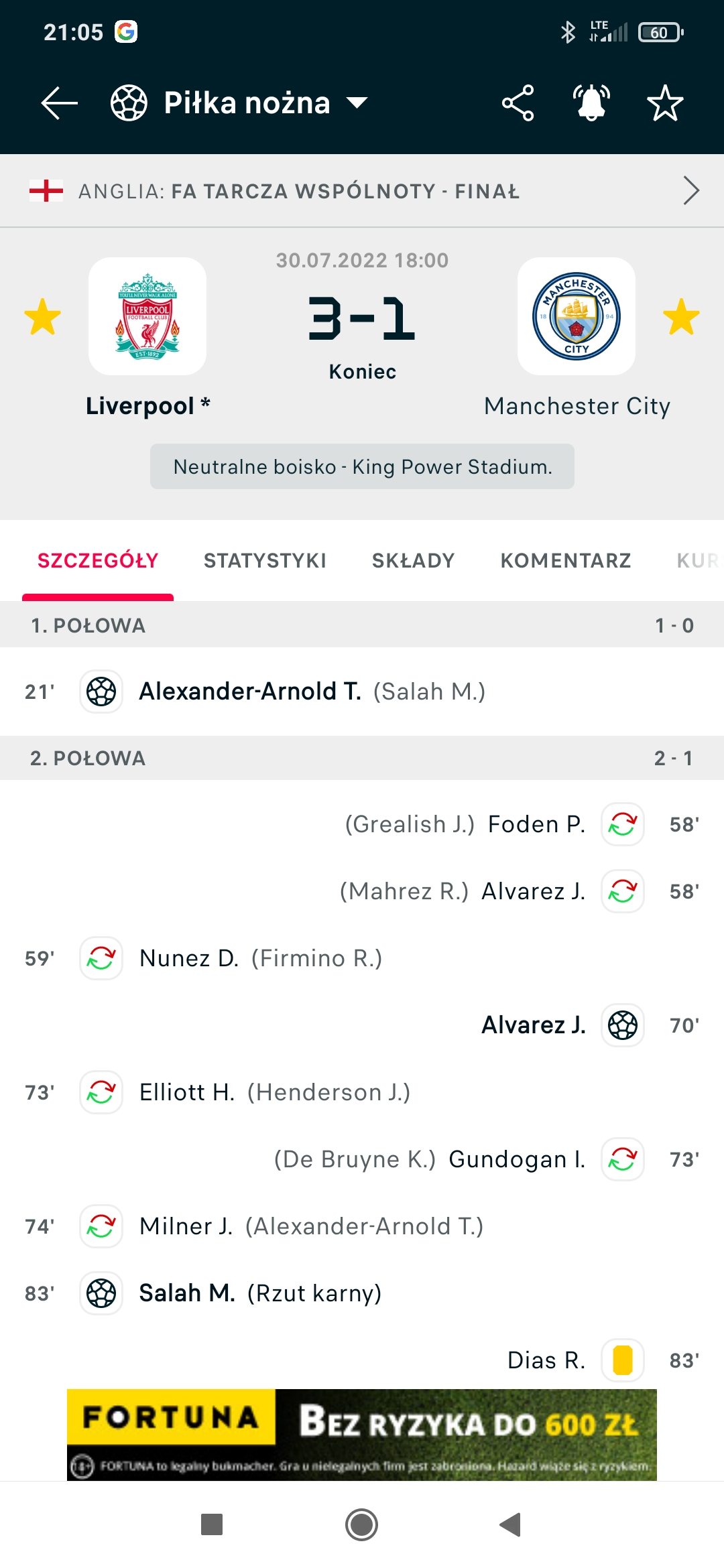Switch to the STATYSTYKI tab
The width and height of the screenshot is (724, 1568).
[265, 560]
